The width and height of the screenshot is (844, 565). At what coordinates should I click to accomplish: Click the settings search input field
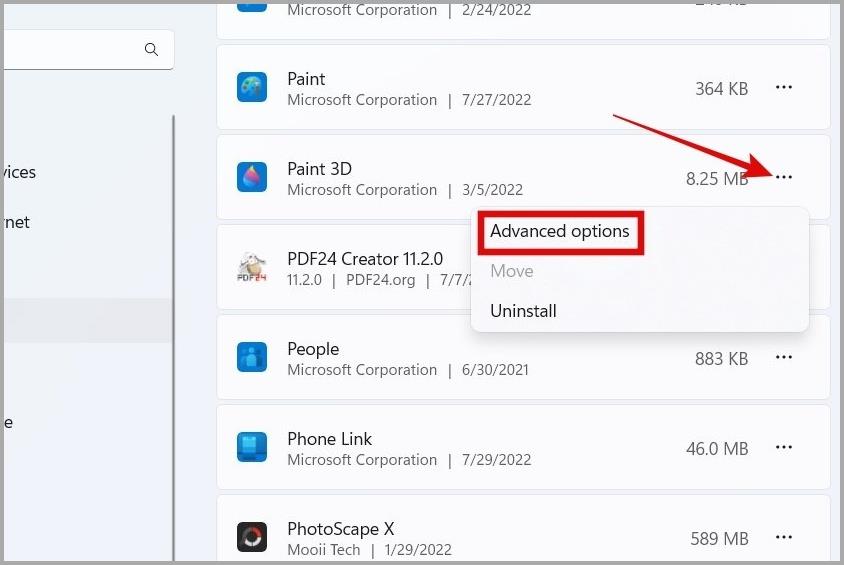(x=87, y=50)
